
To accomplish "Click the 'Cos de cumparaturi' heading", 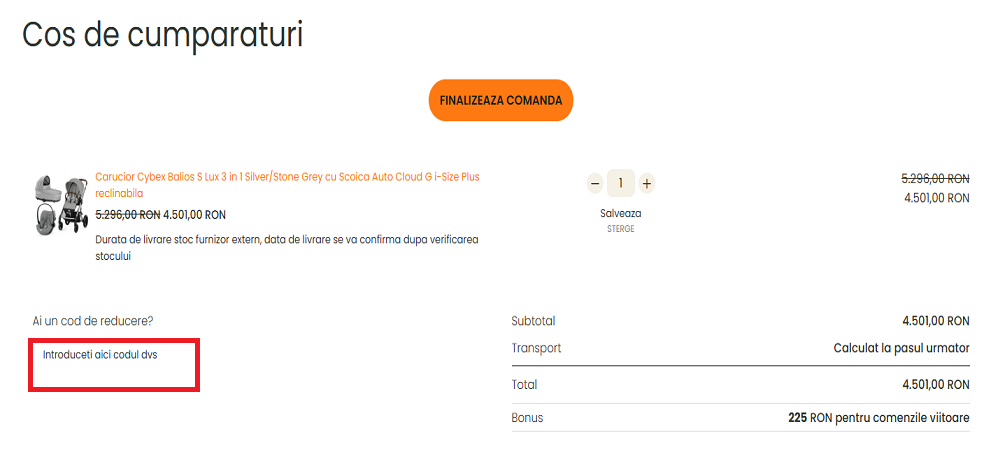I will (162, 34).
